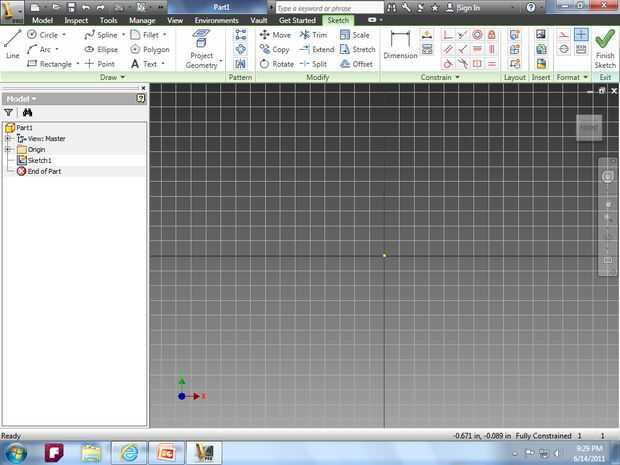Image resolution: width=620 pixels, height=465 pixels.
Task: Apply the Concentric constraint
Action: click(x=477, y=35)
